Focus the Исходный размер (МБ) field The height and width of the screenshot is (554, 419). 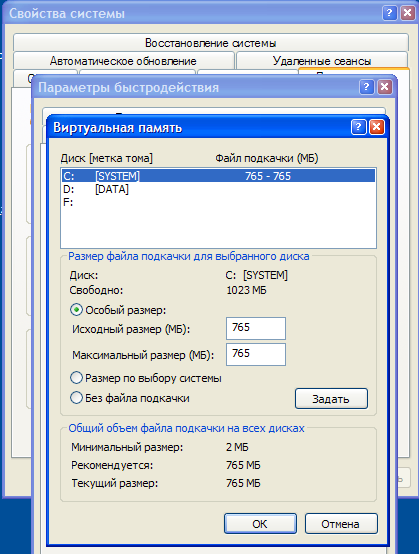pyautogui.click(x=256, y=328)
